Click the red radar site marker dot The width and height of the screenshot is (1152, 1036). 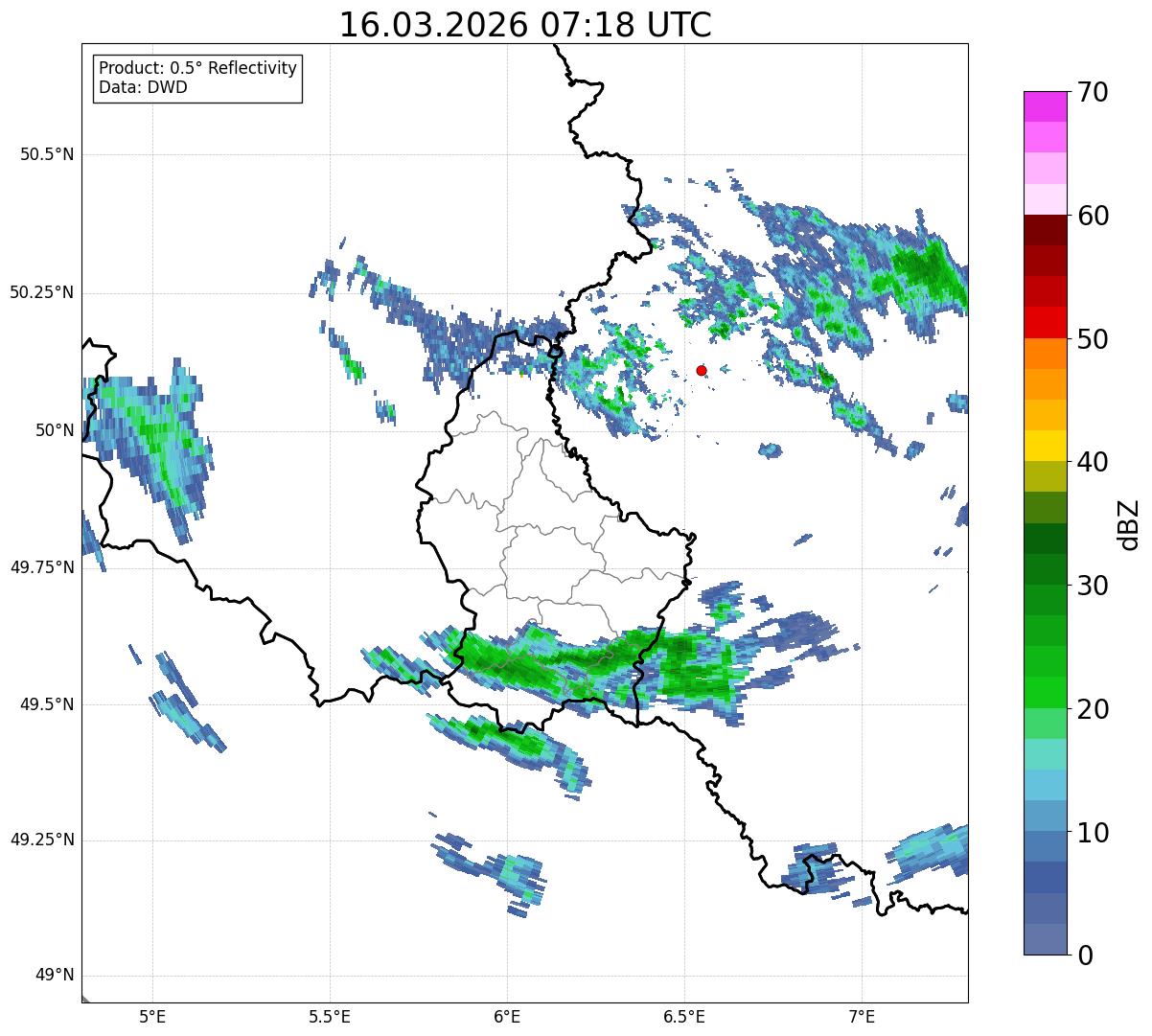coord(702,370)
